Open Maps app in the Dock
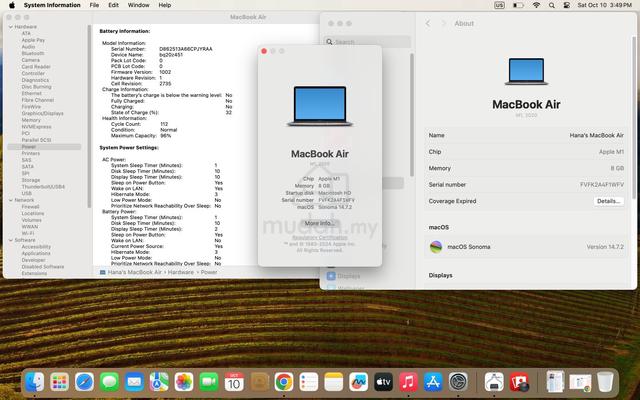The height and width of the screenshot is (400, 640). (159, 382)
